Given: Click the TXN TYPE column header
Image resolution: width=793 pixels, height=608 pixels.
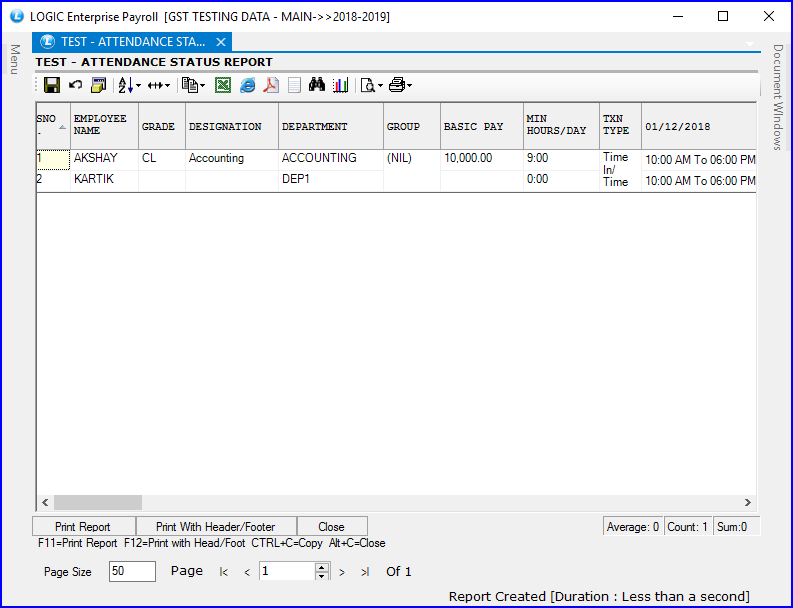Looking at the screenshot, I should click(621, 126).
